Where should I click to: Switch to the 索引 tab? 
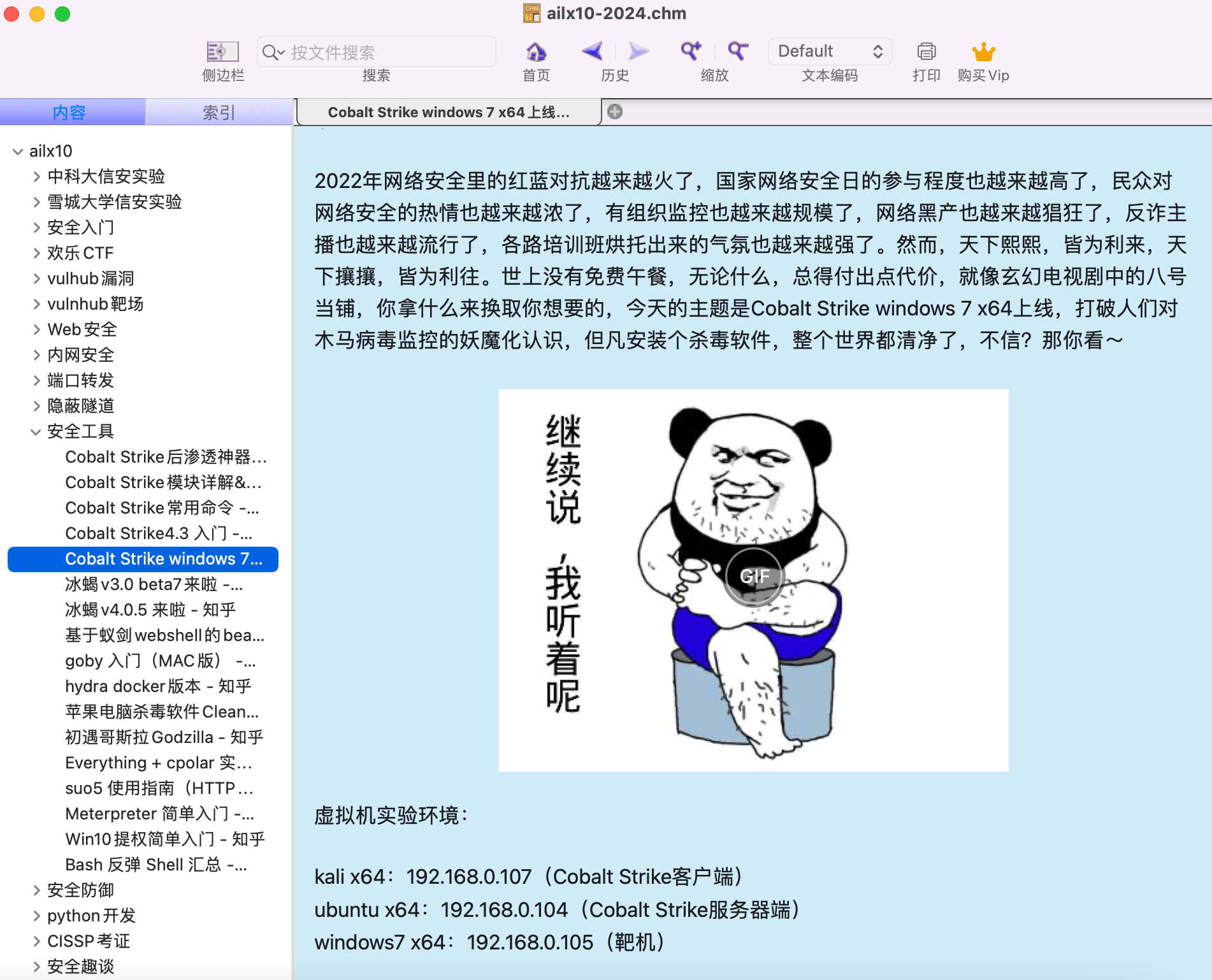(x=218, y=112)
